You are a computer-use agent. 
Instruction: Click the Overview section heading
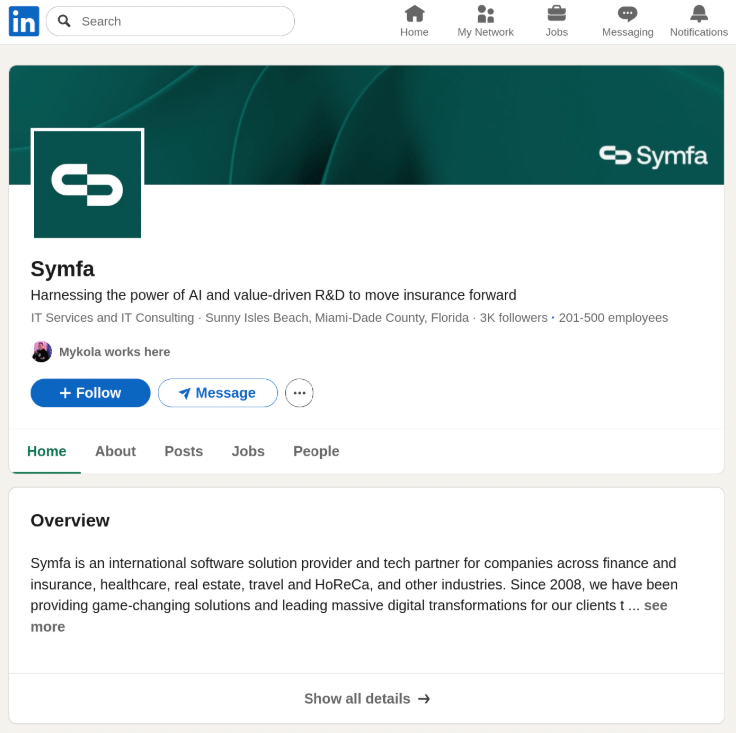(70, 520)
